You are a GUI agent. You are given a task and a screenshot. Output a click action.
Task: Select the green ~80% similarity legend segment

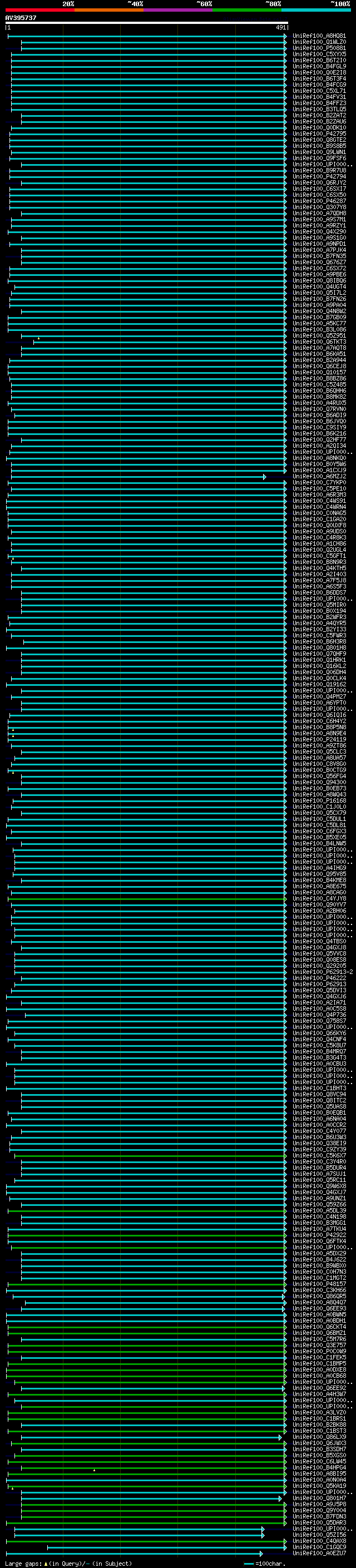pyautogui.click(x=247, y=10)
